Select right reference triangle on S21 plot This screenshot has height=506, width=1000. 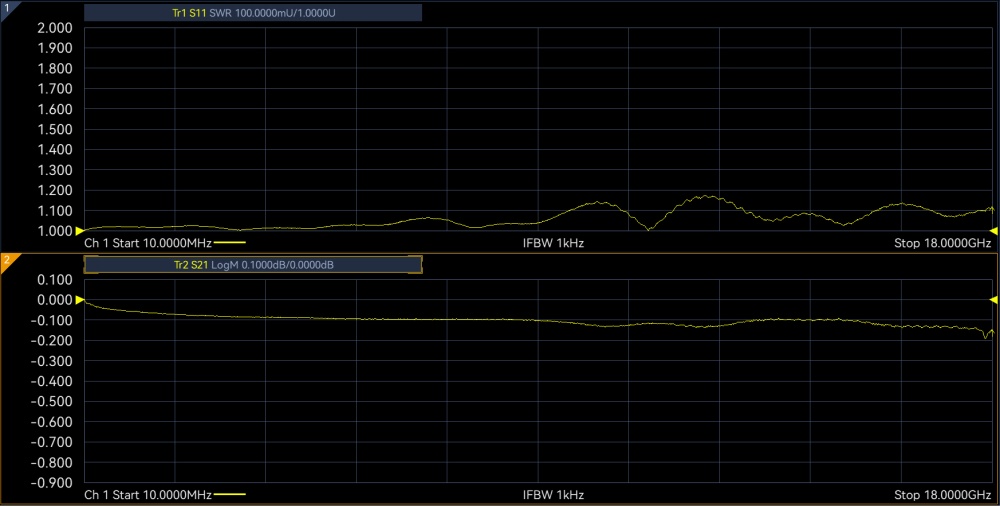click(x=992, y=300)
